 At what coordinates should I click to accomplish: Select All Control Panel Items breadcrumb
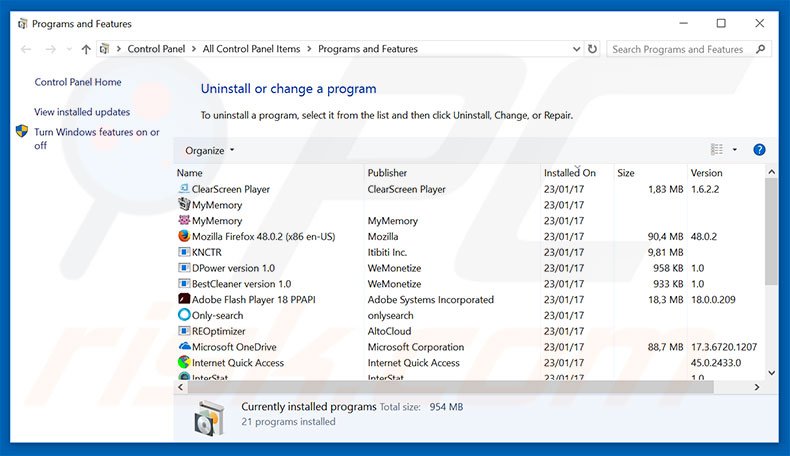[251, 49]
